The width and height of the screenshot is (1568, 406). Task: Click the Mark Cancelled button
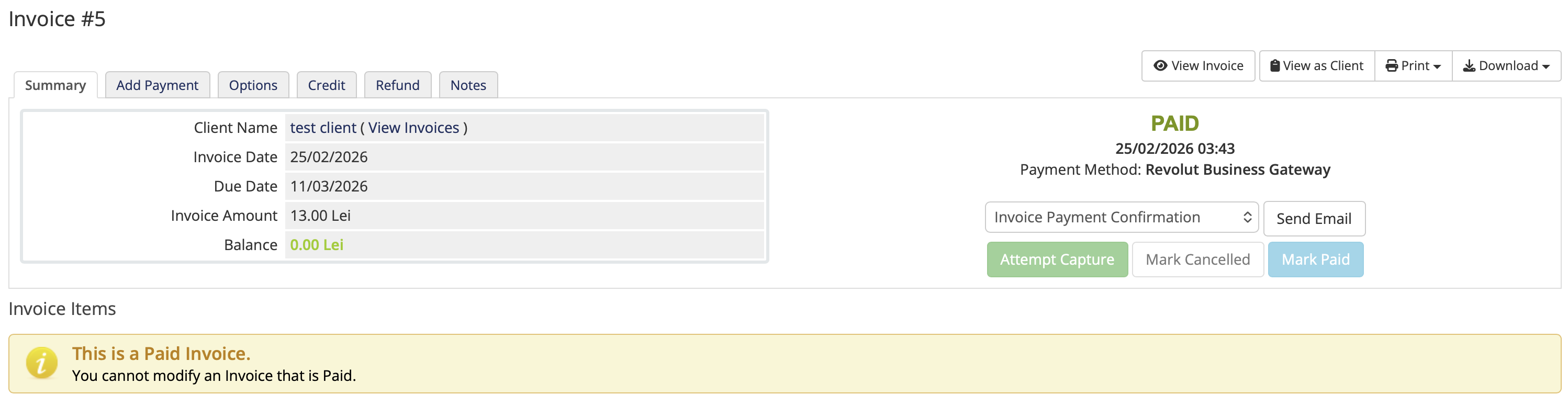(x=1197, y=260)
